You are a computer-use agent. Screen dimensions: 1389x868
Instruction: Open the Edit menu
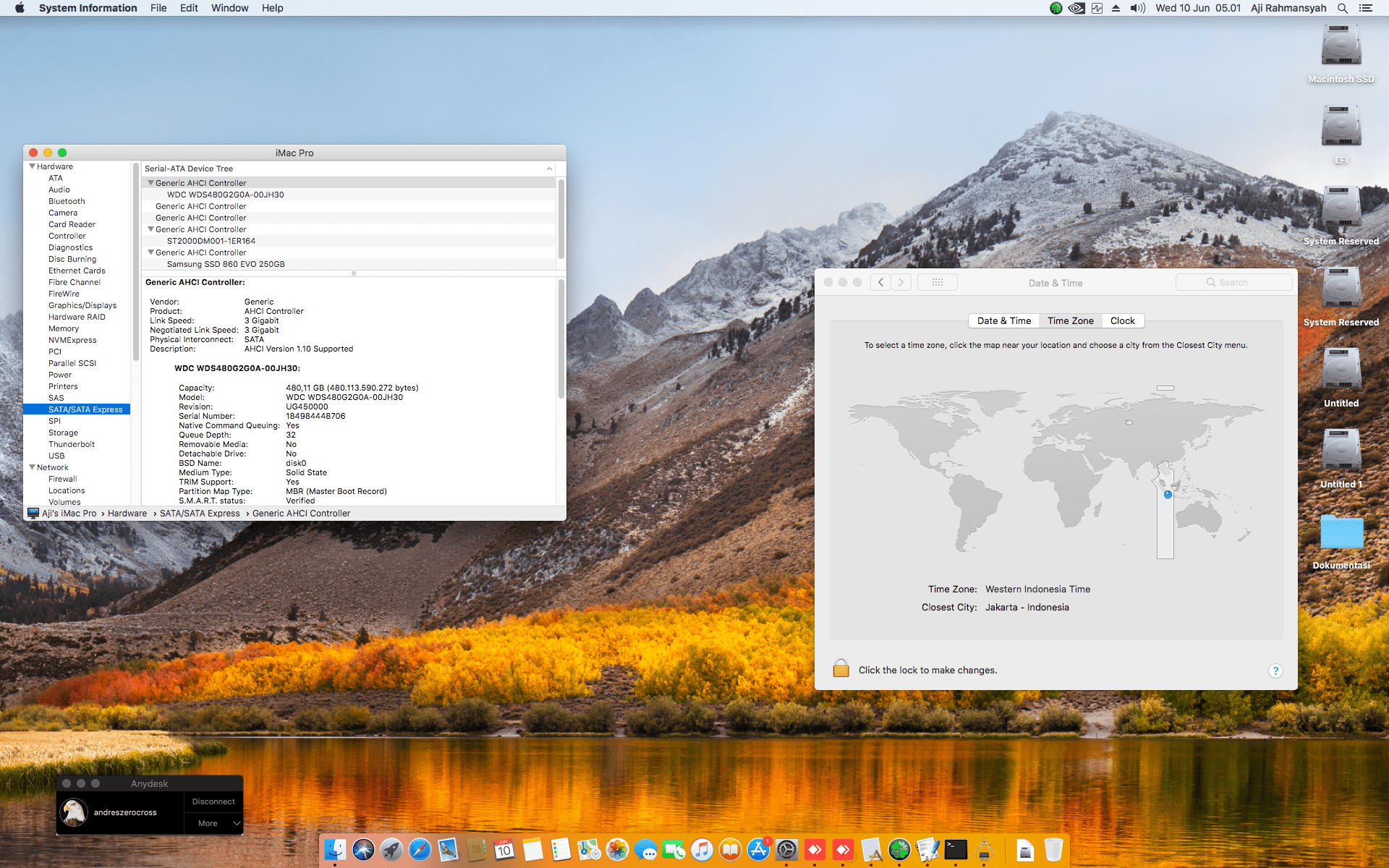click(x=189, y=8)
